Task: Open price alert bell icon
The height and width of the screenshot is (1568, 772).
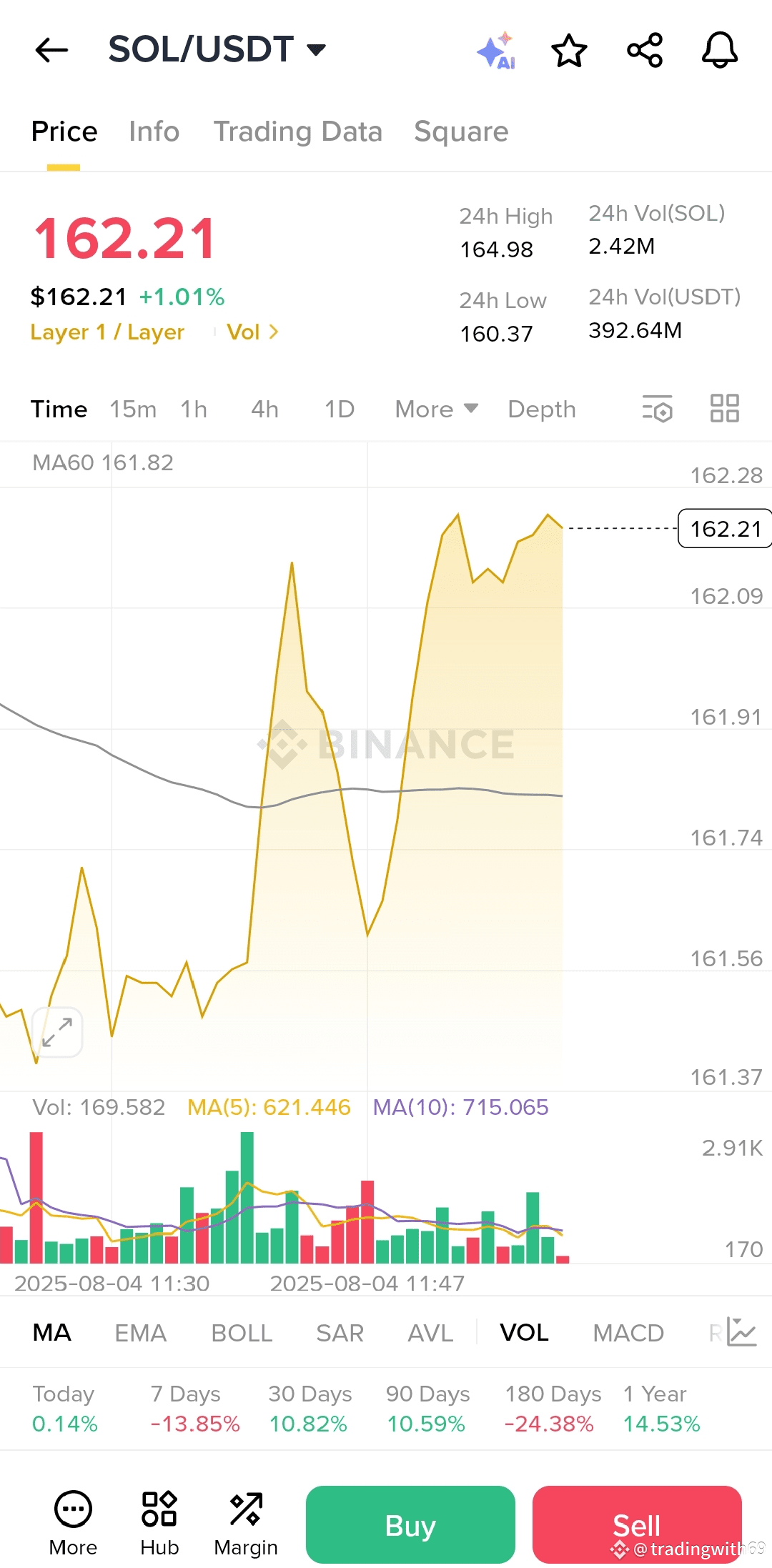Action: 719,51
